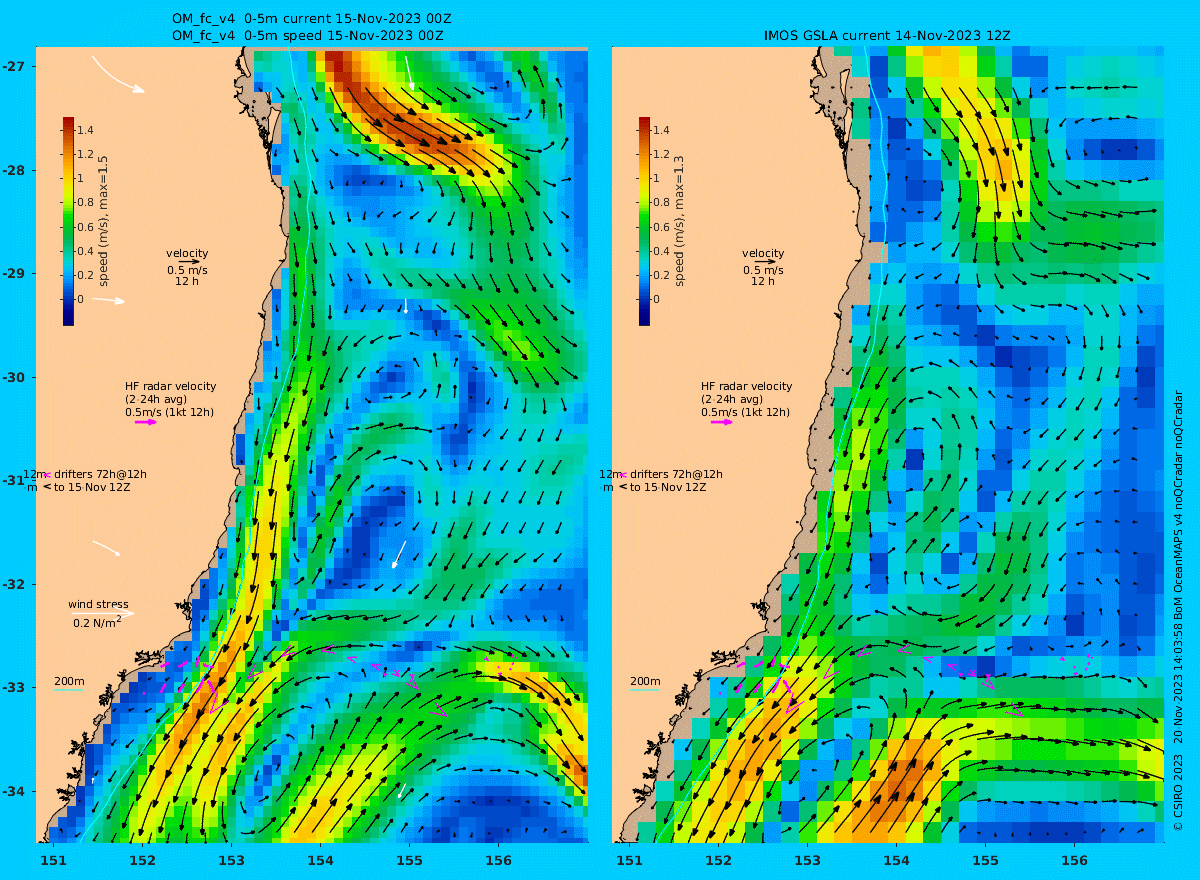
Task: Click '0.5m/s (1kt 12h)' text in left map
Action: click(169, 412)
